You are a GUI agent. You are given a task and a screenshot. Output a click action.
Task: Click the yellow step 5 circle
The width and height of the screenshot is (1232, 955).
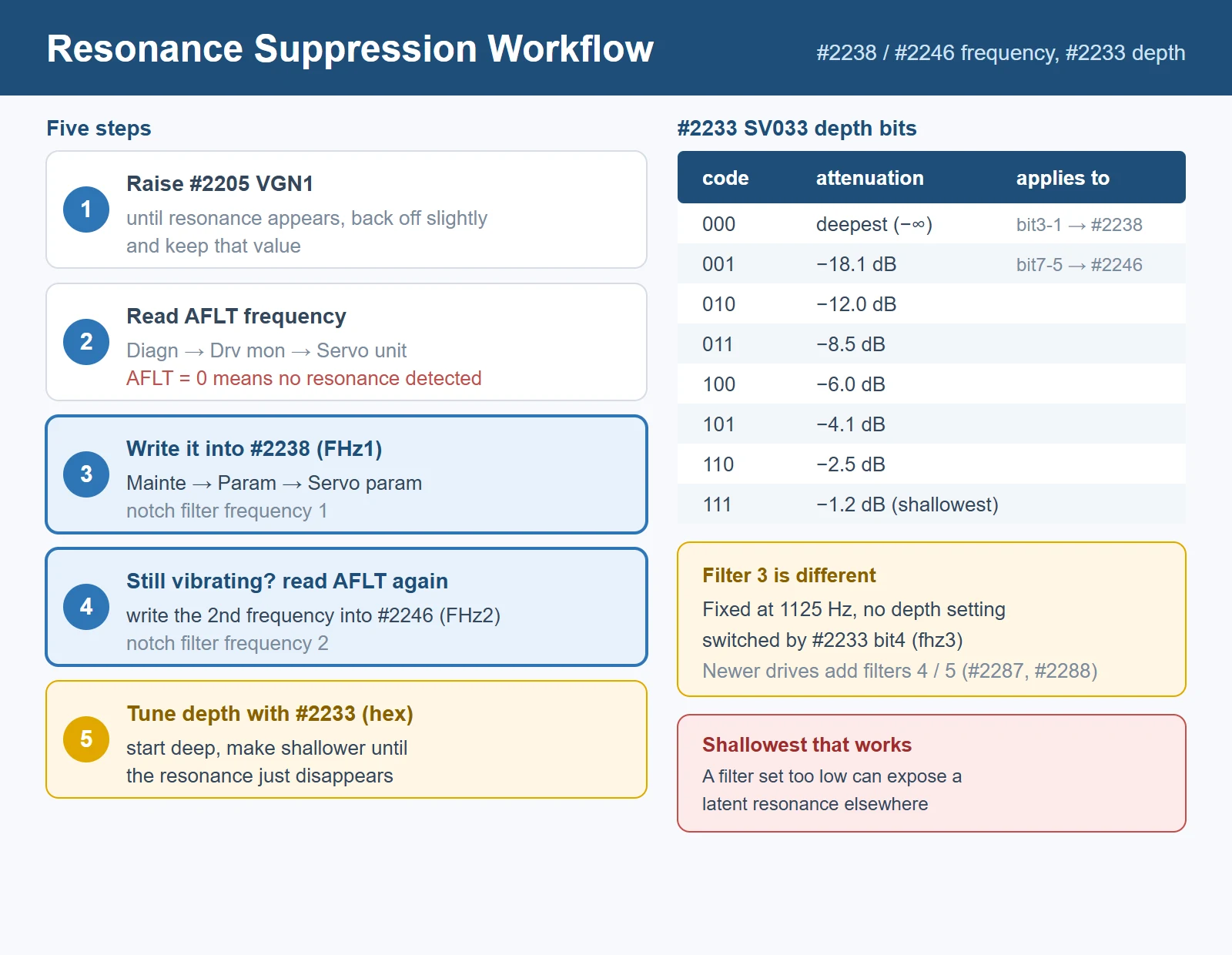point(86,739)
